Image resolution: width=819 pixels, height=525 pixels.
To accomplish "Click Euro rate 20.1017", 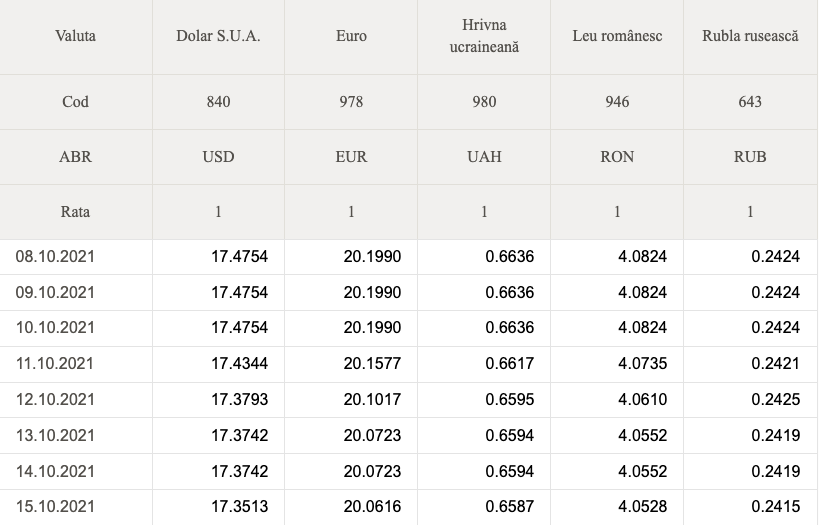I will coord(372,400).
